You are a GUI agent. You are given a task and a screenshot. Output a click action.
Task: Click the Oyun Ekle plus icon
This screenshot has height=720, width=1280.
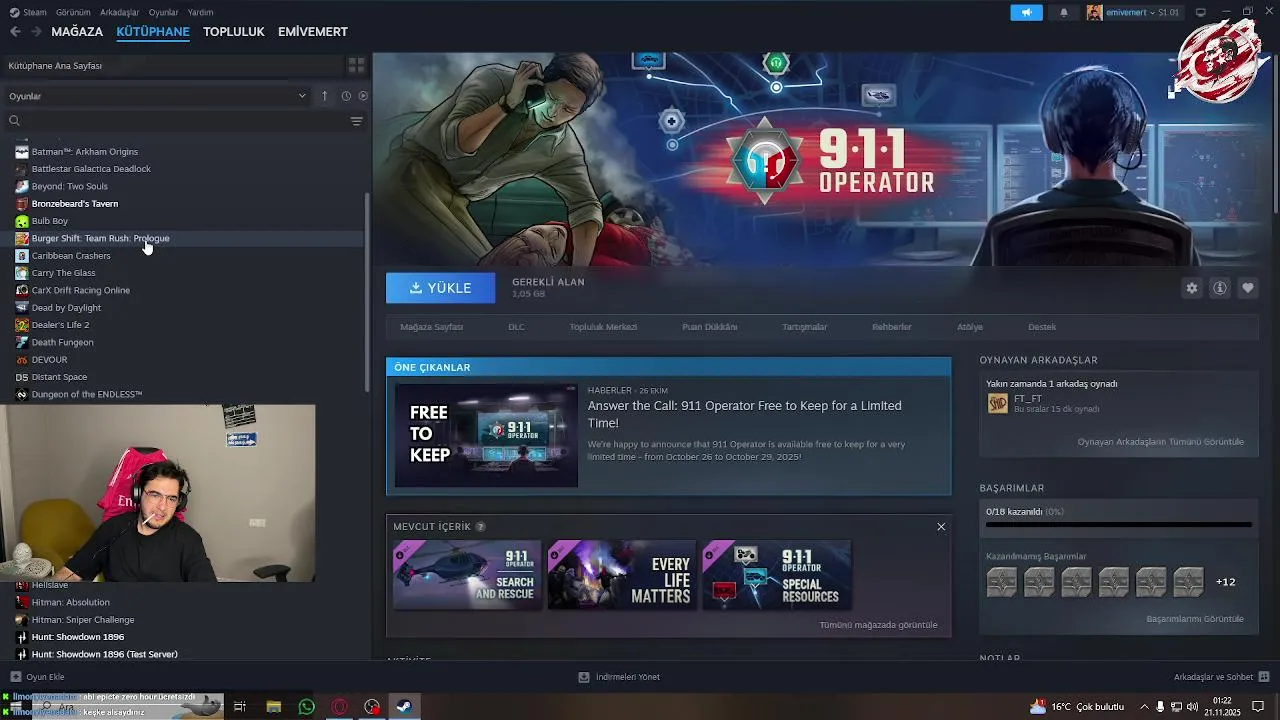[x=15, y=677]
